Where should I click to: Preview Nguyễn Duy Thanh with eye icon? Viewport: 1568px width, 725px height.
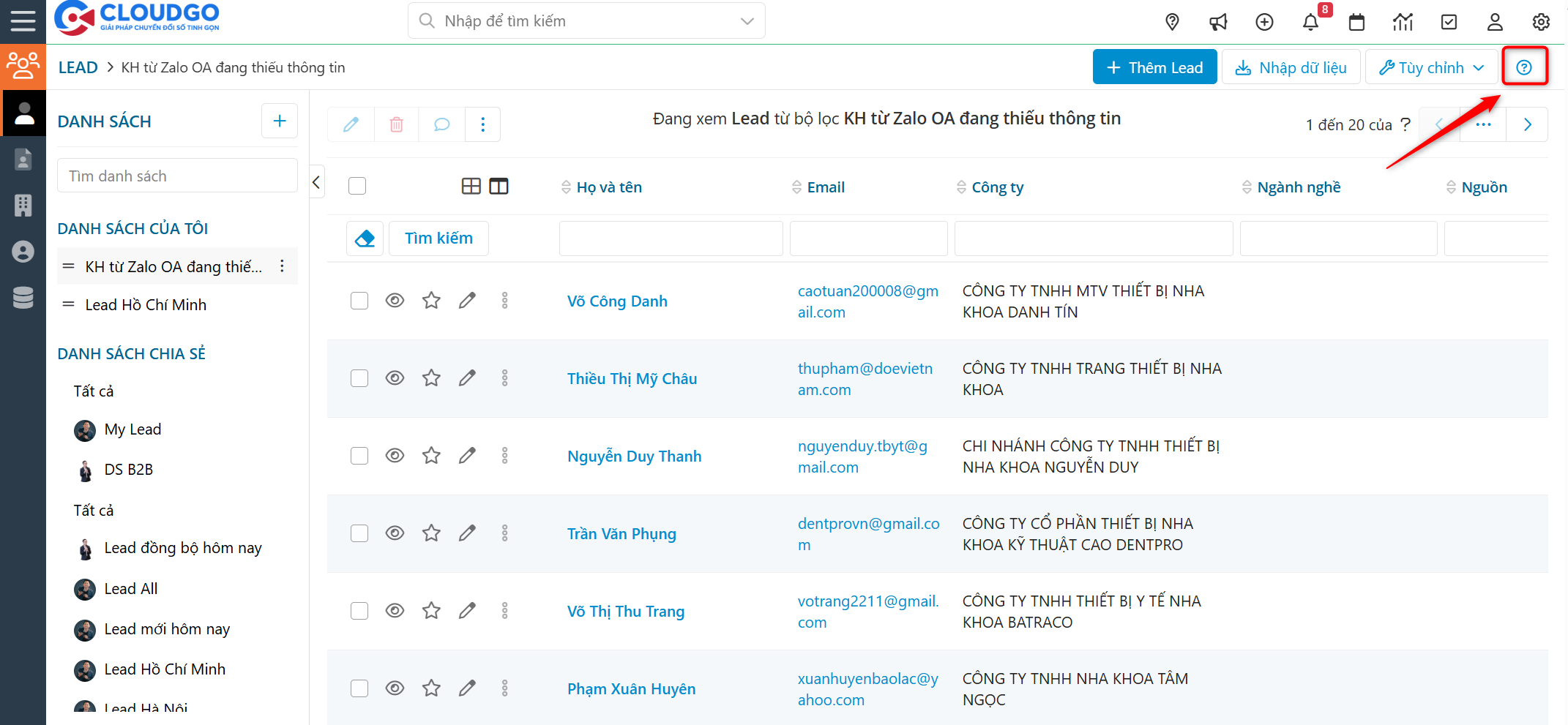395,456
